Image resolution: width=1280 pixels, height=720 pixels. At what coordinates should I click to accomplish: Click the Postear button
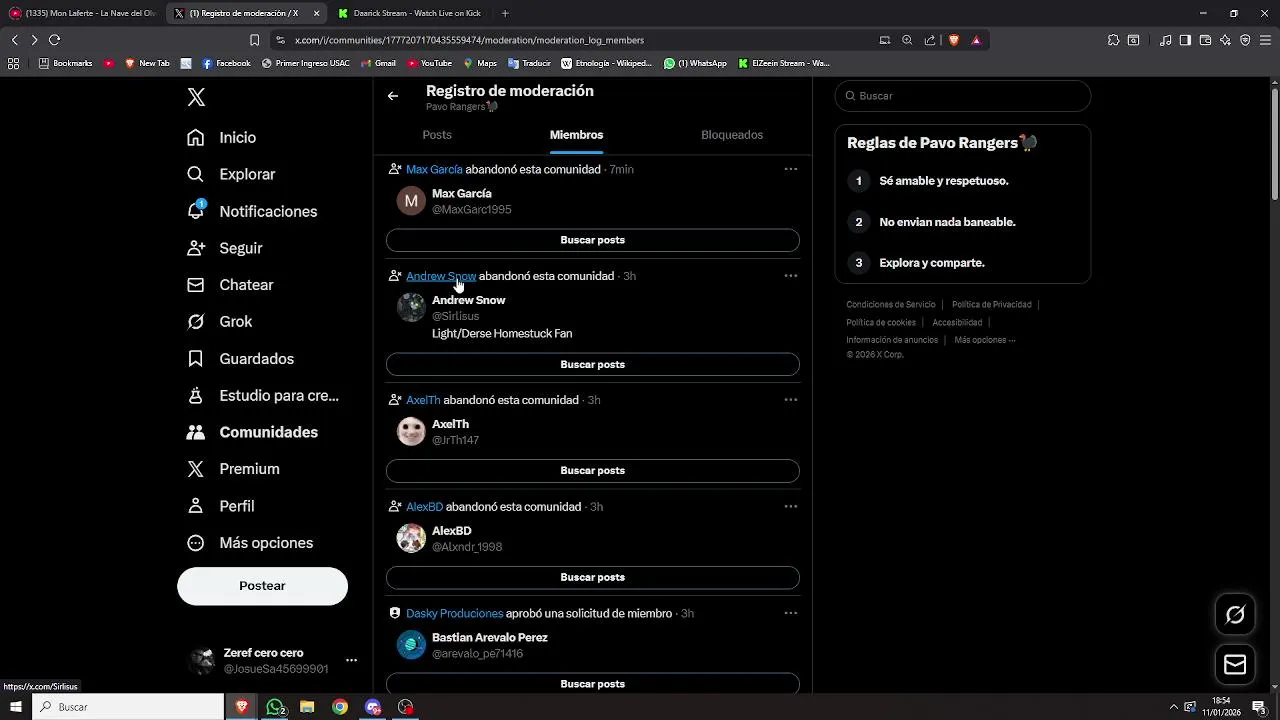click(262, 586)
